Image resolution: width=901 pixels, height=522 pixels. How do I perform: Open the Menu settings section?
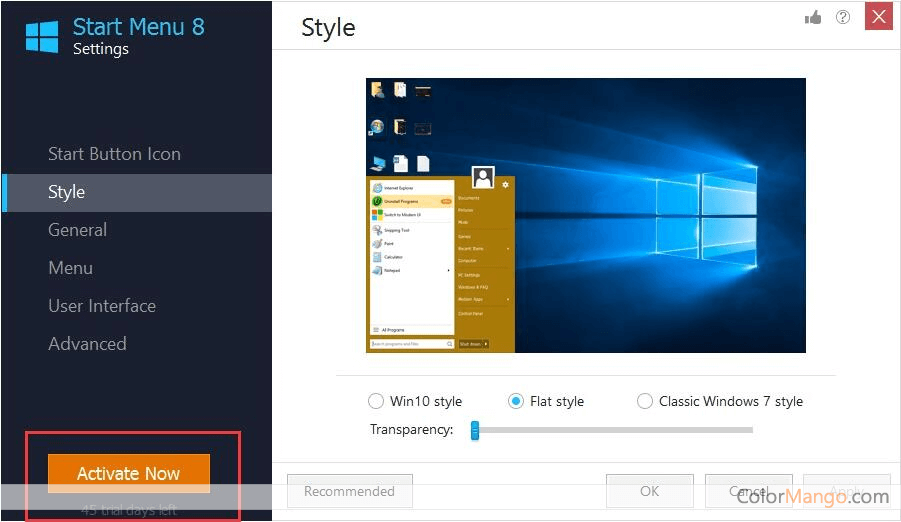70,268
